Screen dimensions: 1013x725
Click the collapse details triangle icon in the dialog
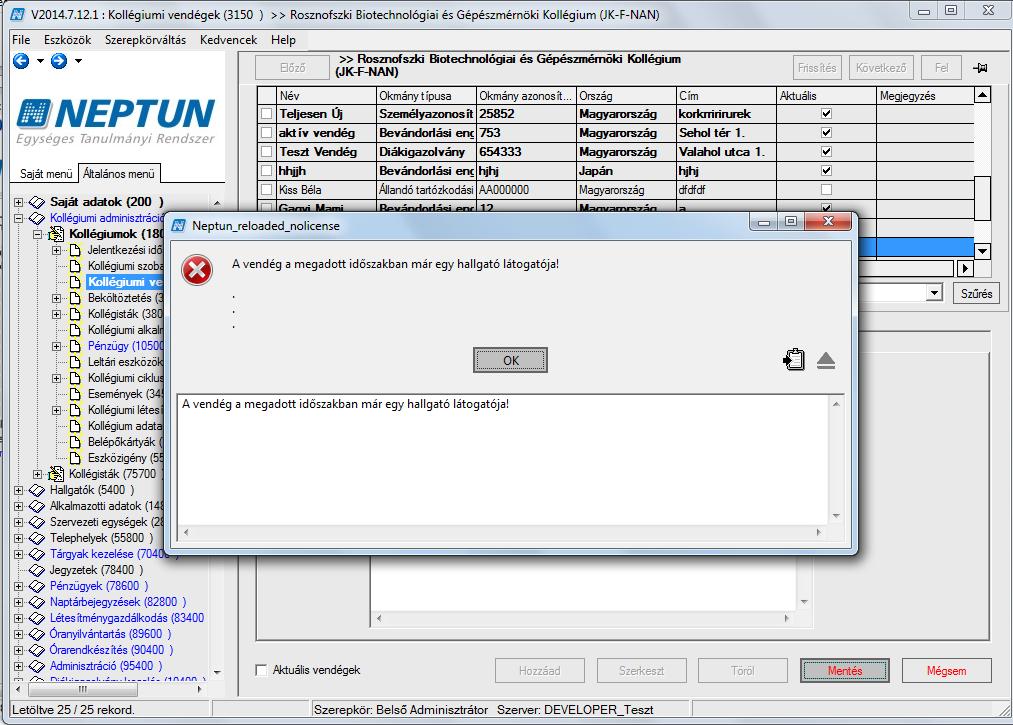[826, 360]
